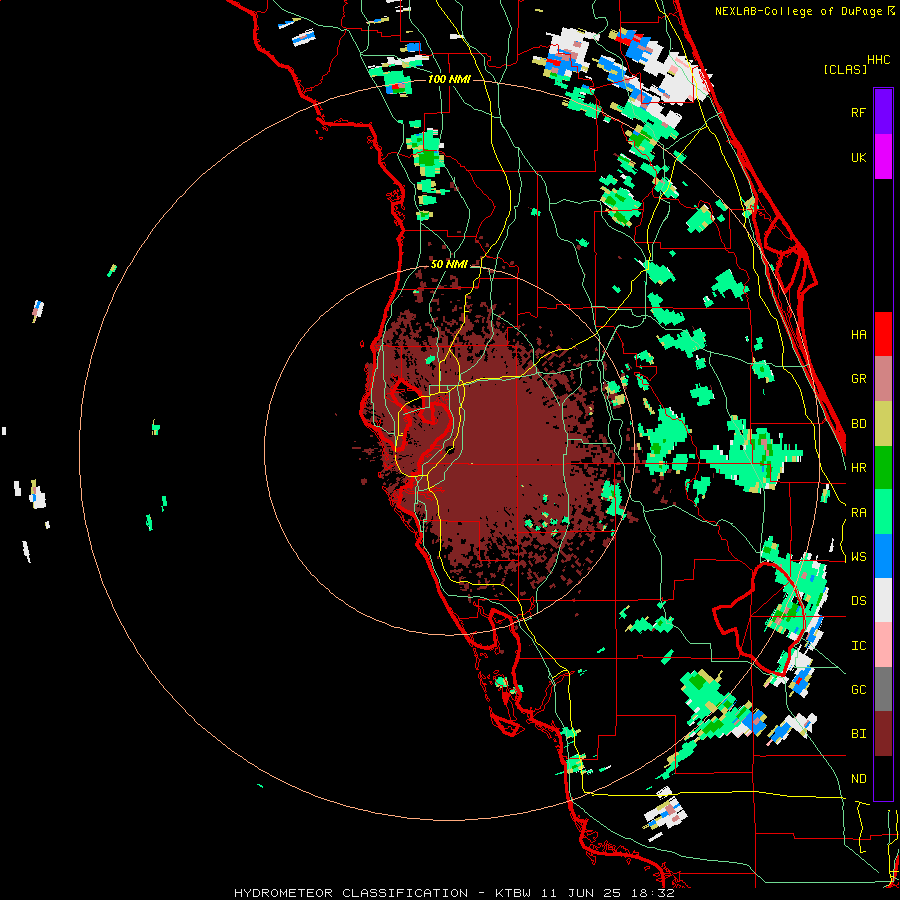Click the GC gray legend swatch

883,689
